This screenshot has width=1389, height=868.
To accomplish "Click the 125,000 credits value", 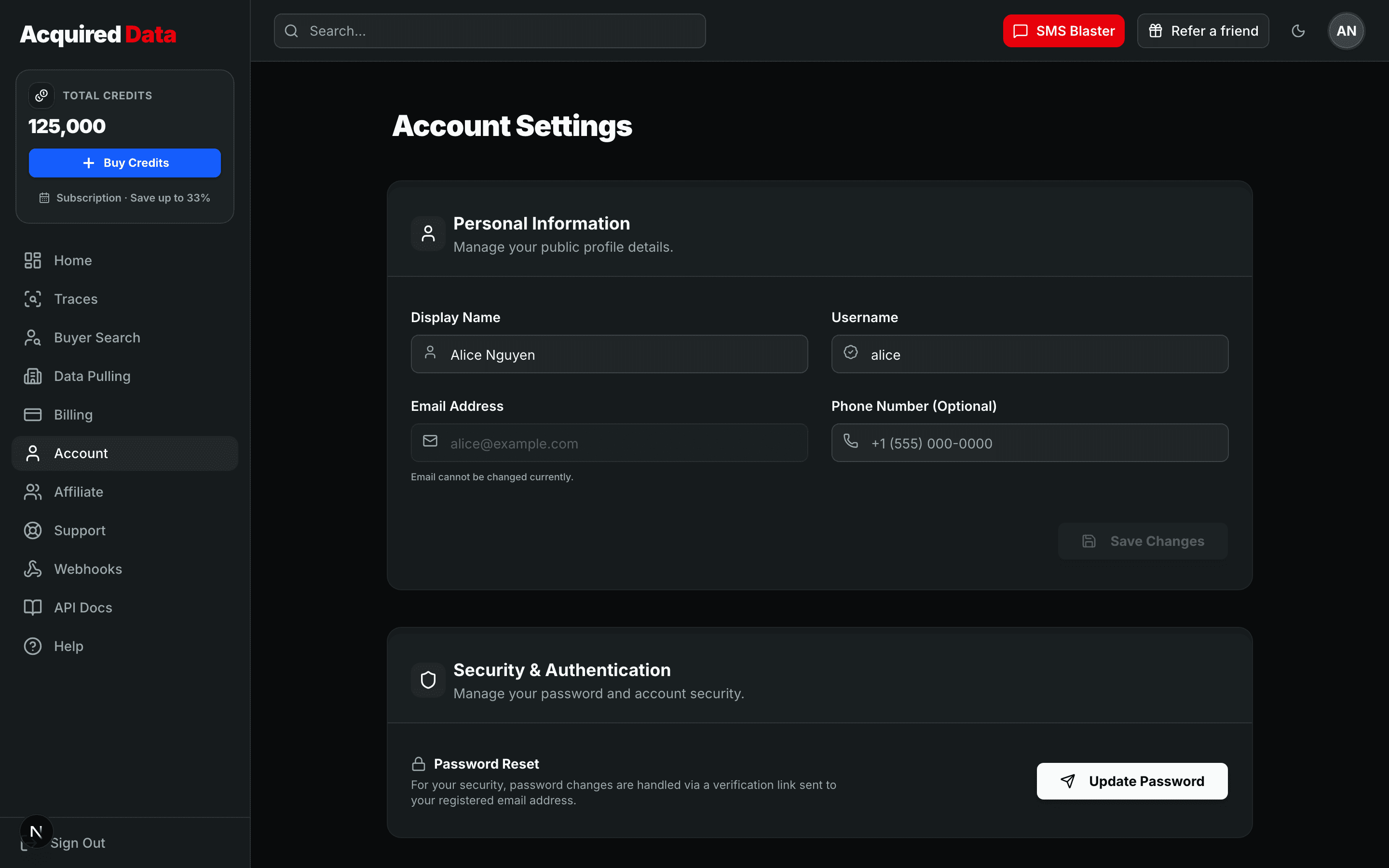I will tap(67, 126).
